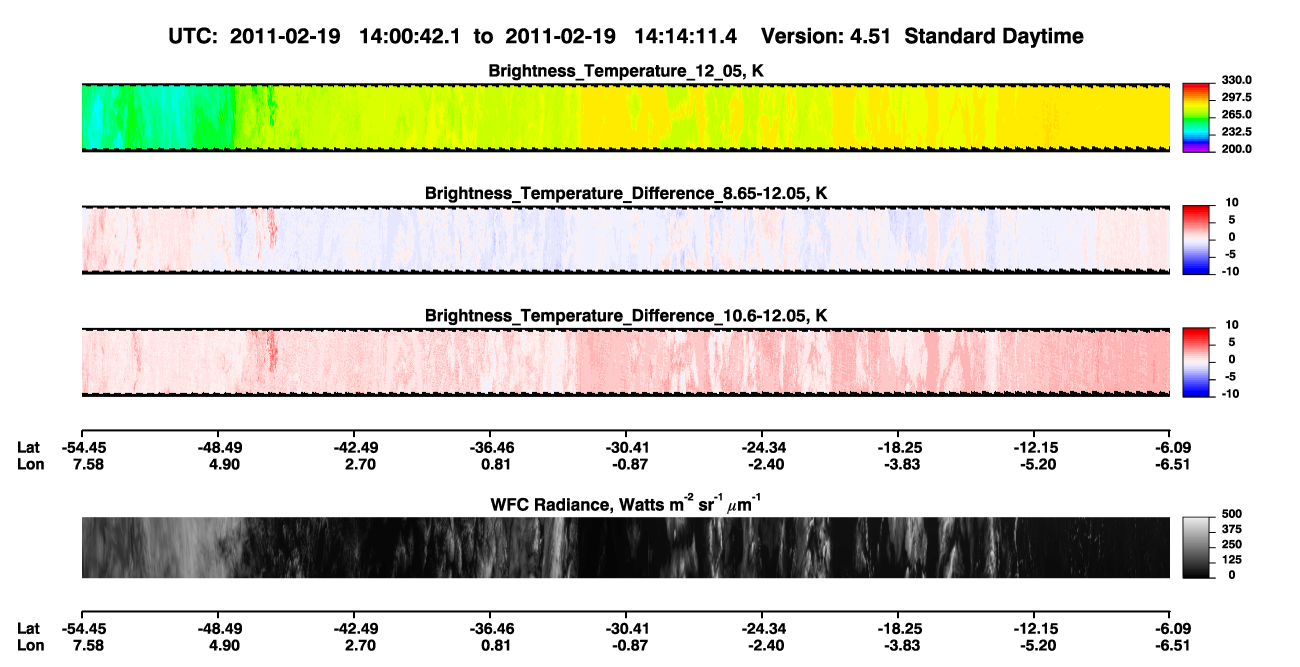Select the 10.6-12.05 difference image strip
The height and width of the screenshot is (667, 1300).
pyautogui.click(x=626, y=362)
